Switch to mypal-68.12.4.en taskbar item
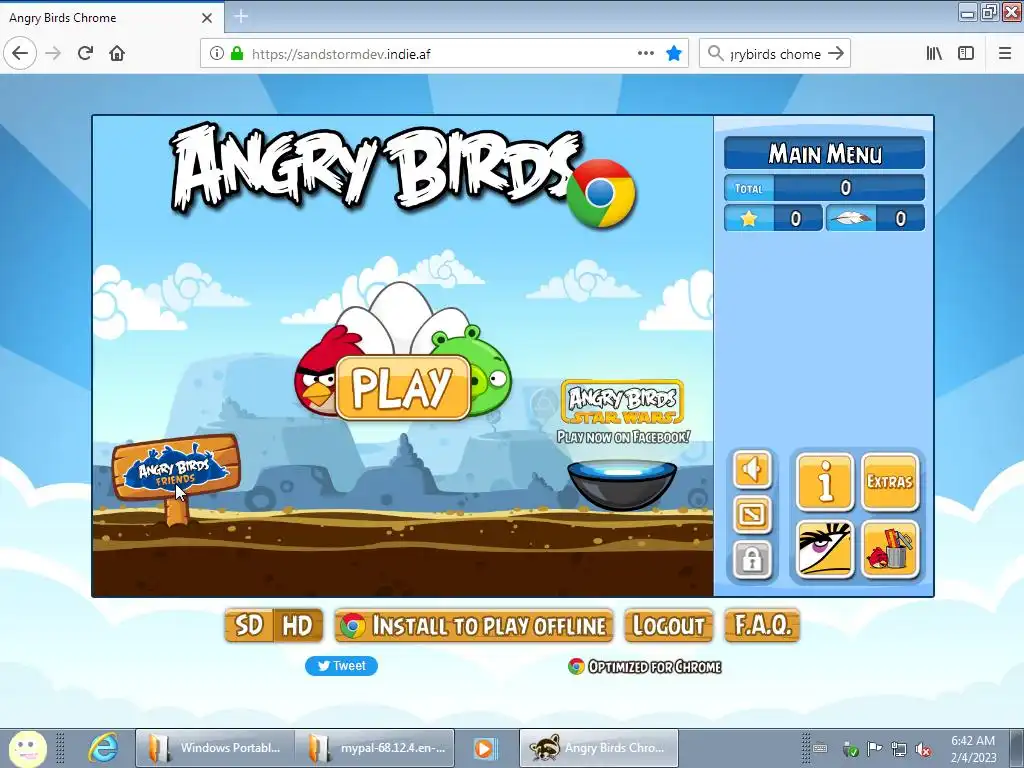The width and height of the screenshot is (1024, 768). pos(375,748)
